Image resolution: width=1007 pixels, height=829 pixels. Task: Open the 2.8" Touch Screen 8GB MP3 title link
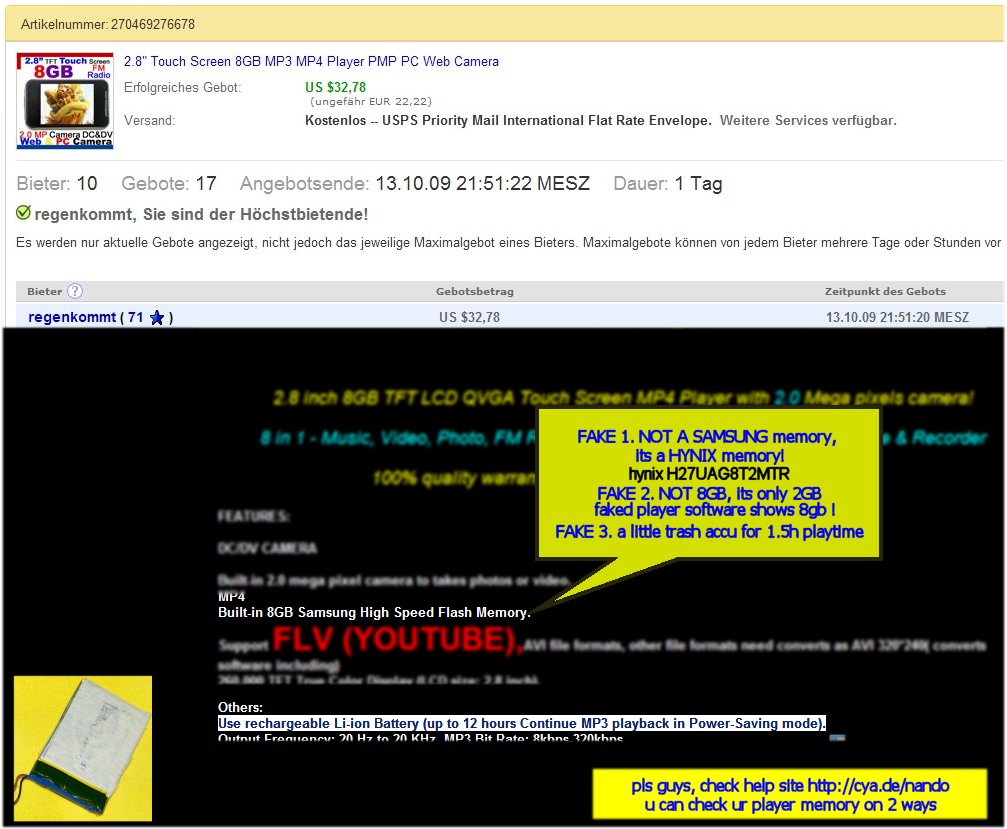pyautogui.click(x=311, y=62)
